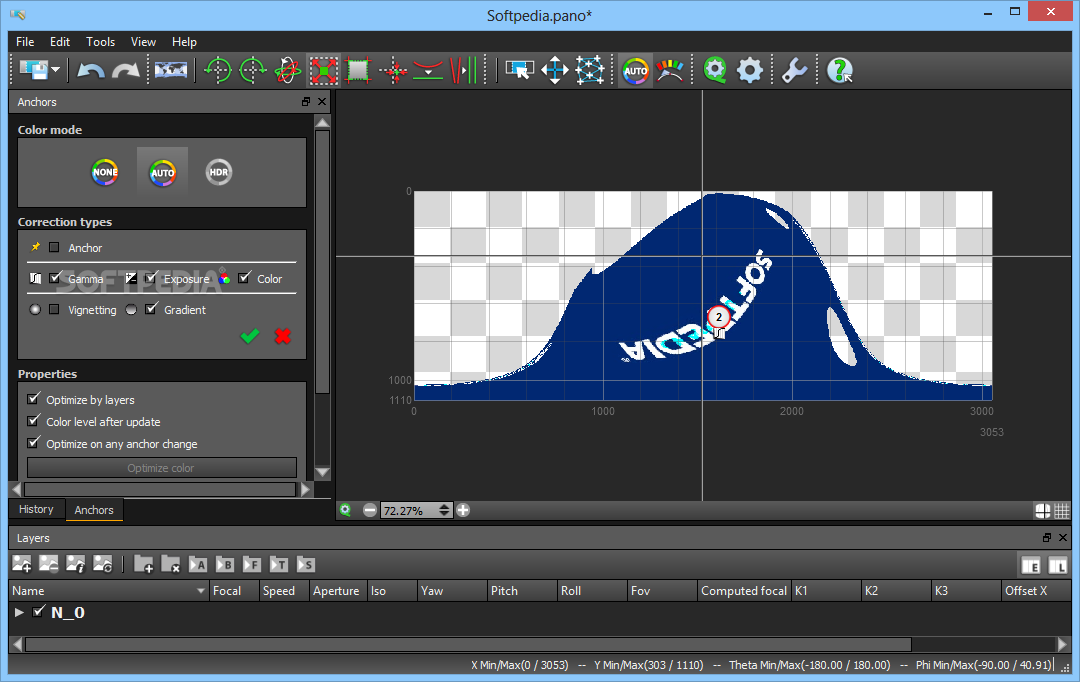Viewport: 1080px width, 682px height.
Task: Switch to the Anchors tab
Action: tap(94, 510)
